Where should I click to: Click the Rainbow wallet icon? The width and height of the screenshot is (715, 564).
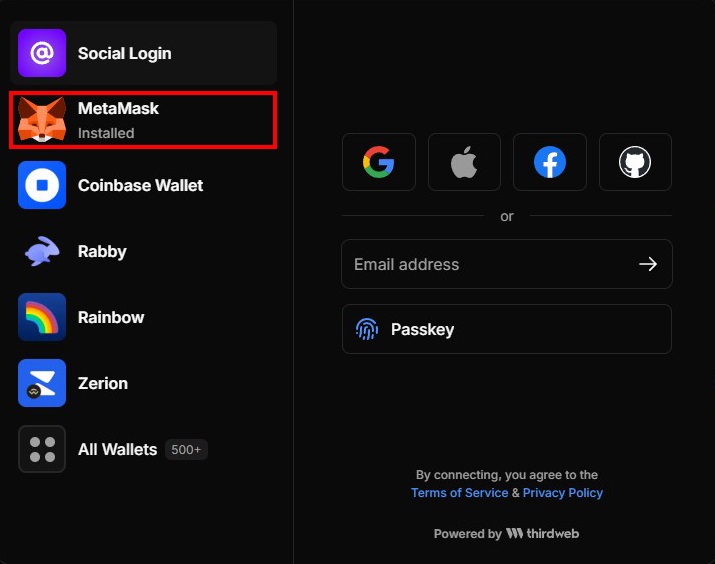[42, 317]
